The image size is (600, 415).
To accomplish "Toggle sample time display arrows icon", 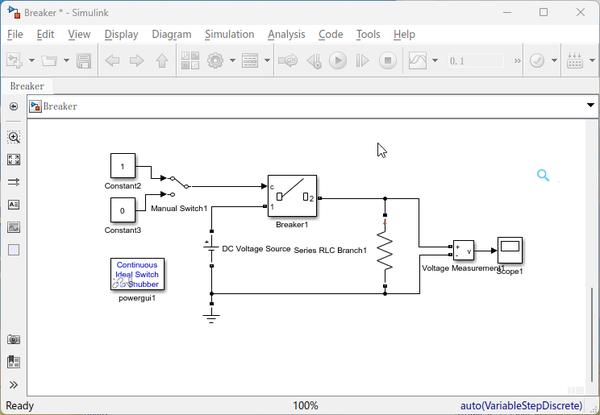I will 14,182.
